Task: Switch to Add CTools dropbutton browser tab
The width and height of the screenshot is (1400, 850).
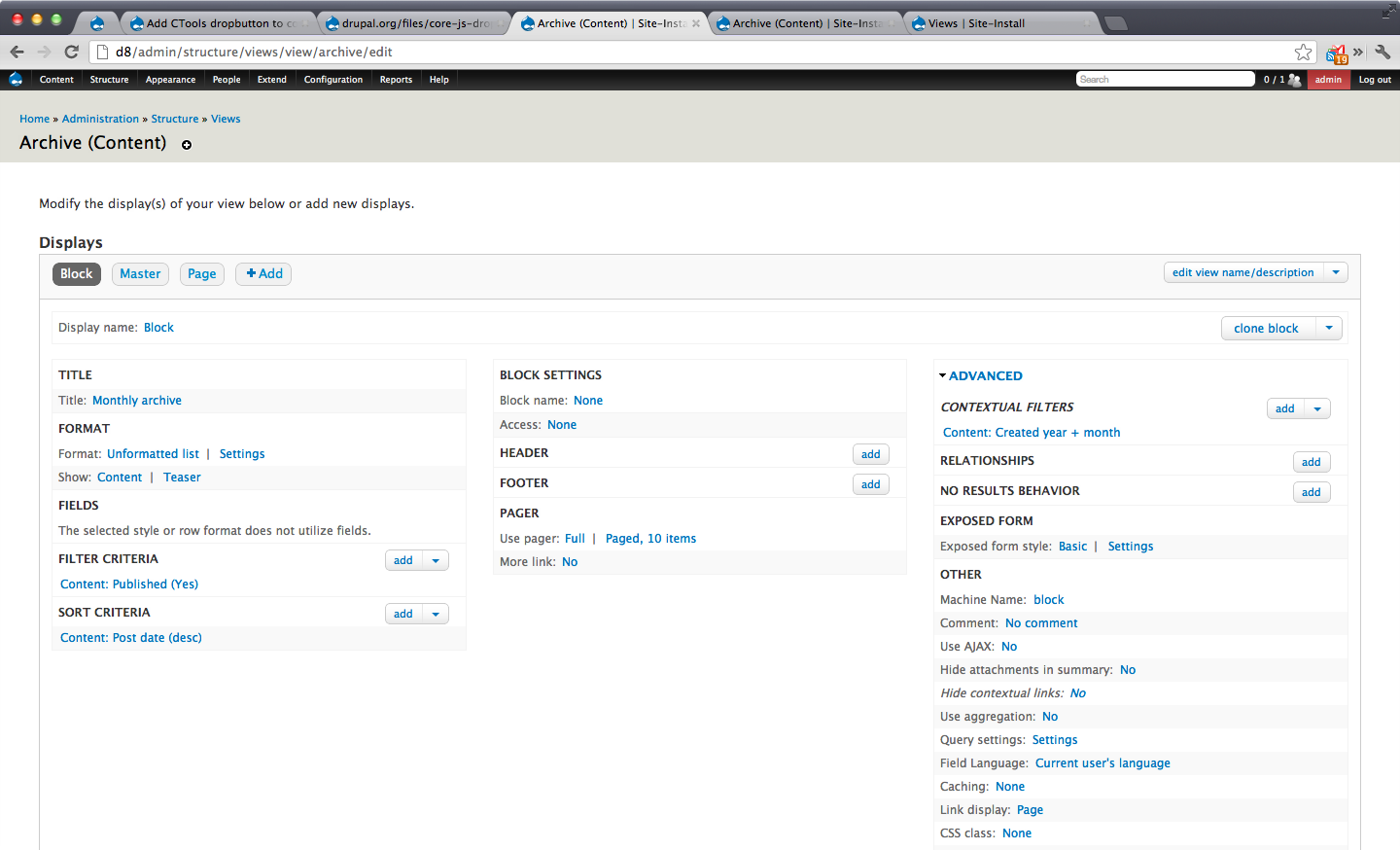Action: [x=219, y=23]
